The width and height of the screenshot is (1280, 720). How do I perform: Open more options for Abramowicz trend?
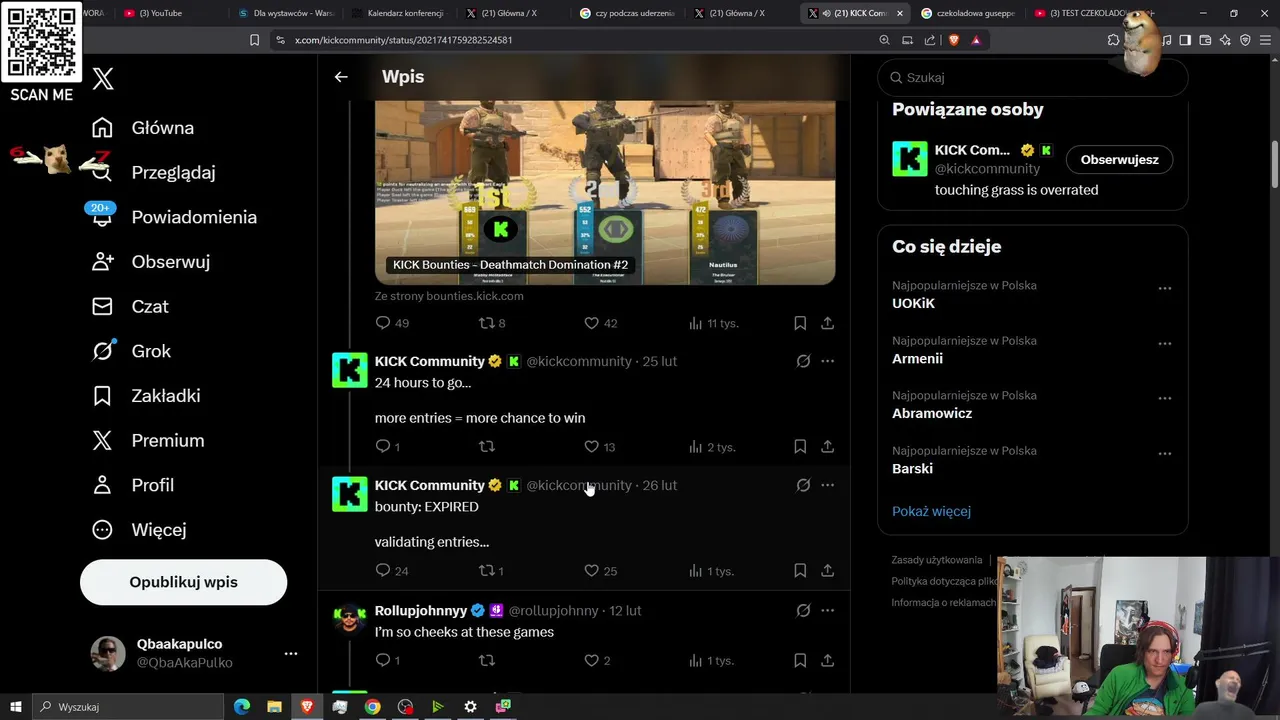pyautogui.click(x=1164, y=398)
